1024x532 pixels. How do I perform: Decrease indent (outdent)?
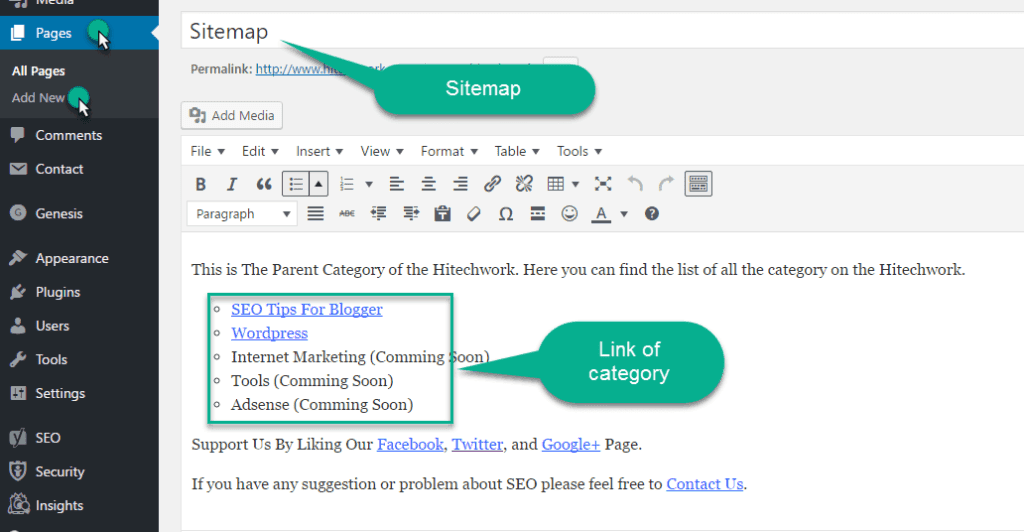tap(378, 213)
